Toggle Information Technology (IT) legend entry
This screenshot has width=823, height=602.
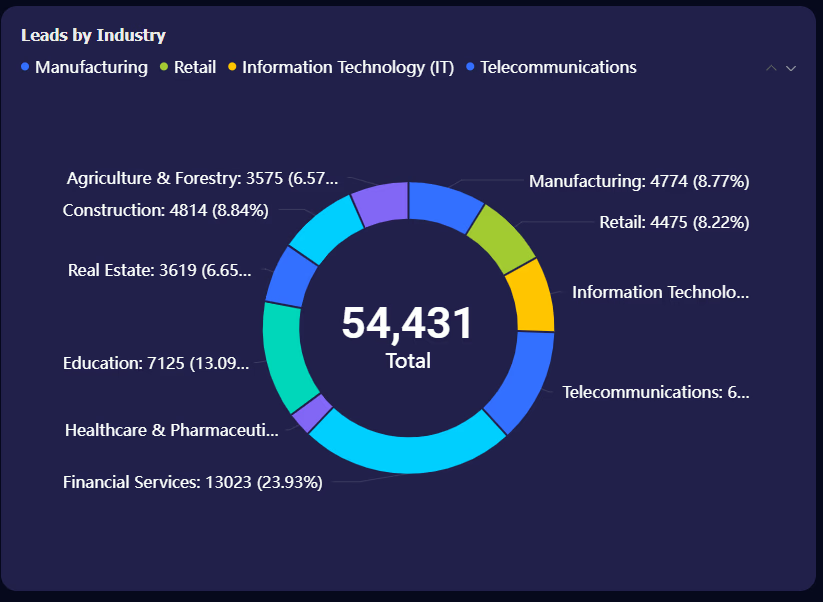pyautogui.click(x=341, y=67)
